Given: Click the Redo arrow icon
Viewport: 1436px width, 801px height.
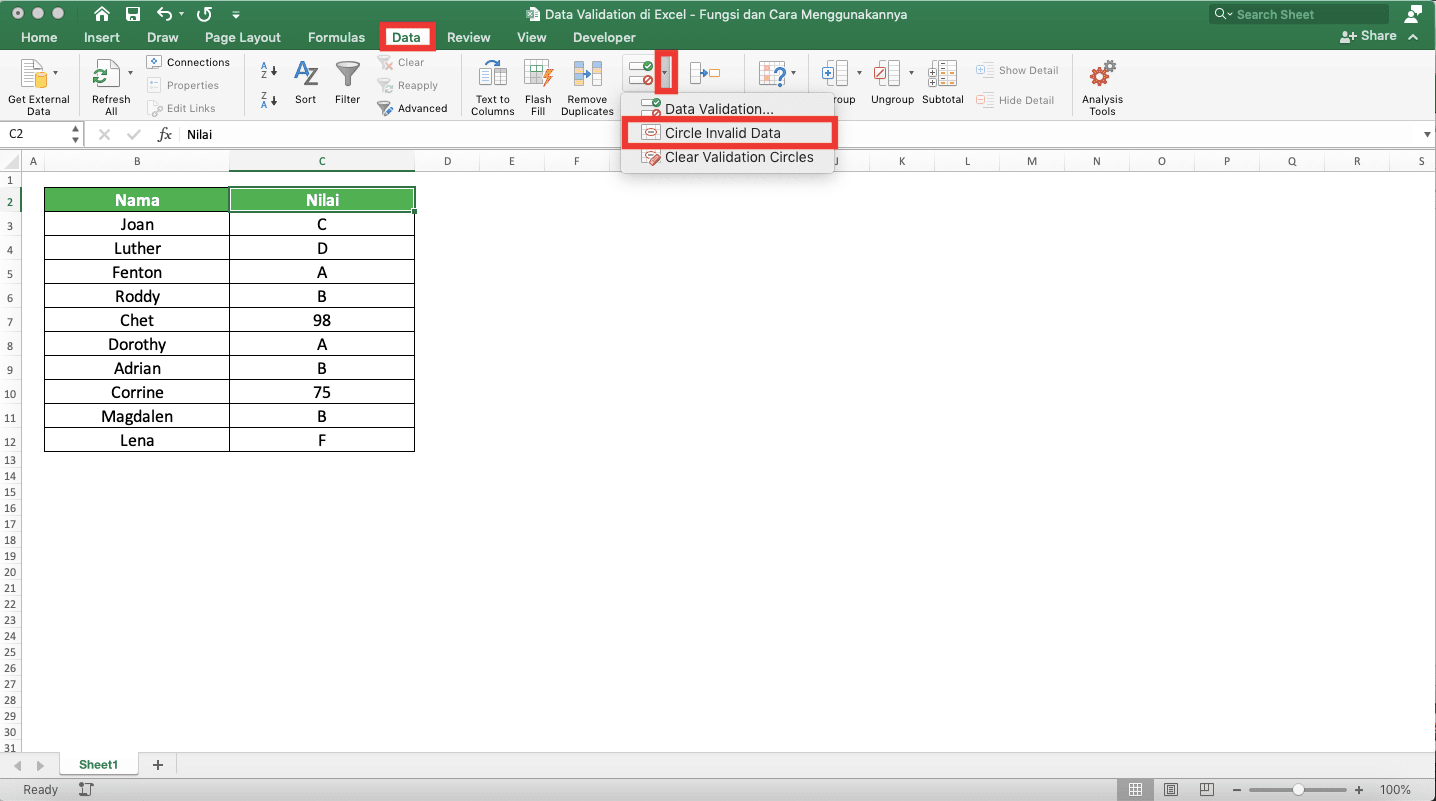Looking at the screenshot, I should 204,14.
